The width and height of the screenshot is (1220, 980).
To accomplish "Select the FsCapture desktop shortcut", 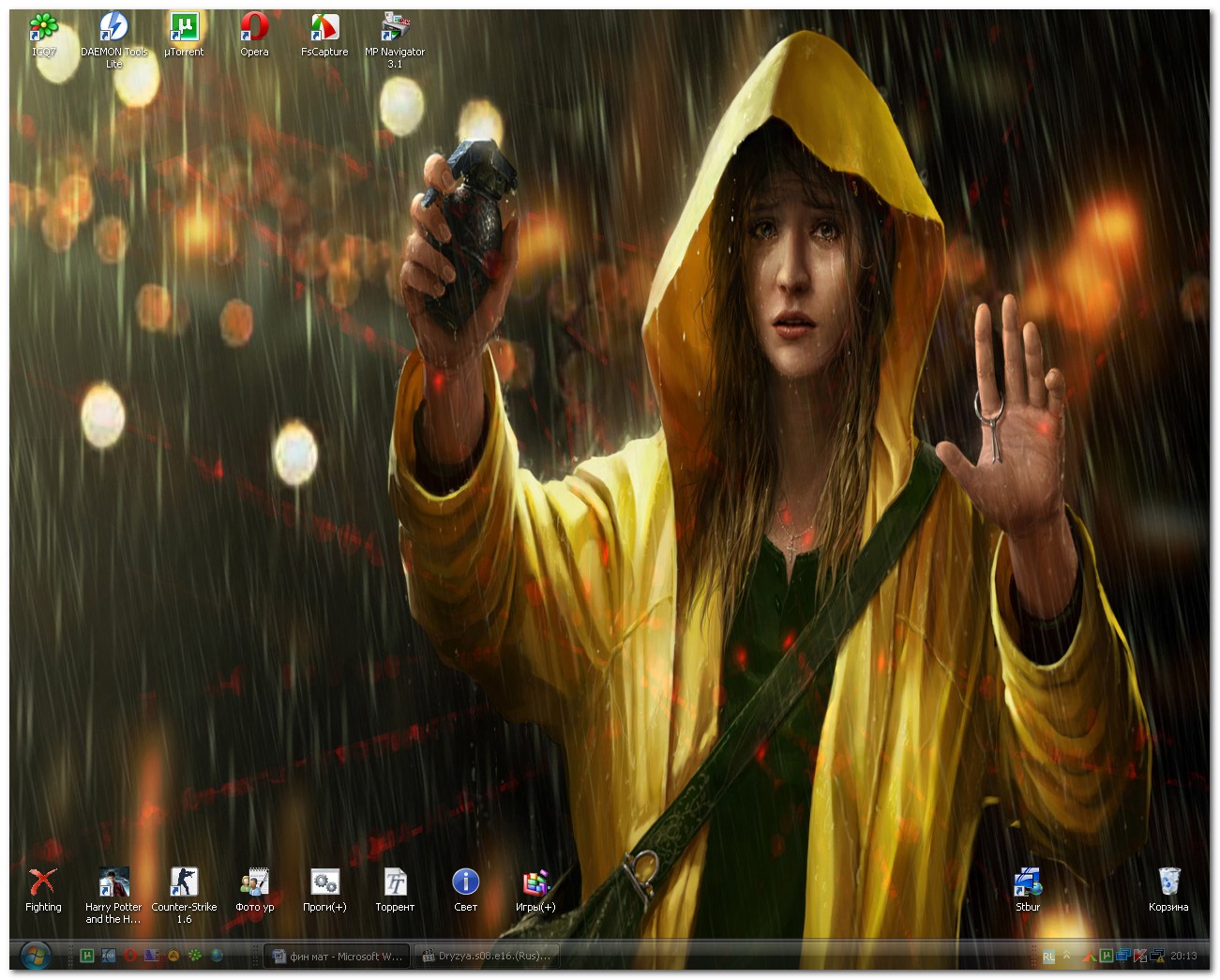I will [x=324, y=28].
